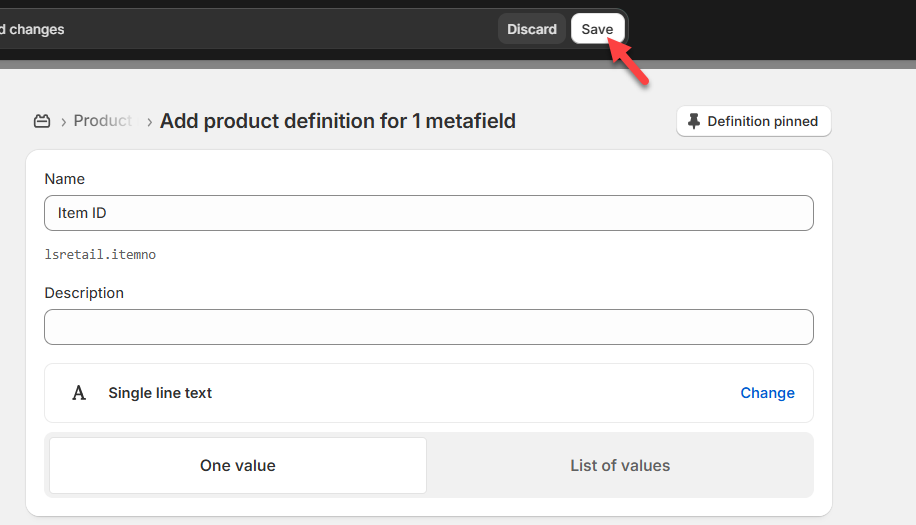The width and height of the screenshot is (916, 525).
Task: Switch to List of values
Action: point(620,465)
